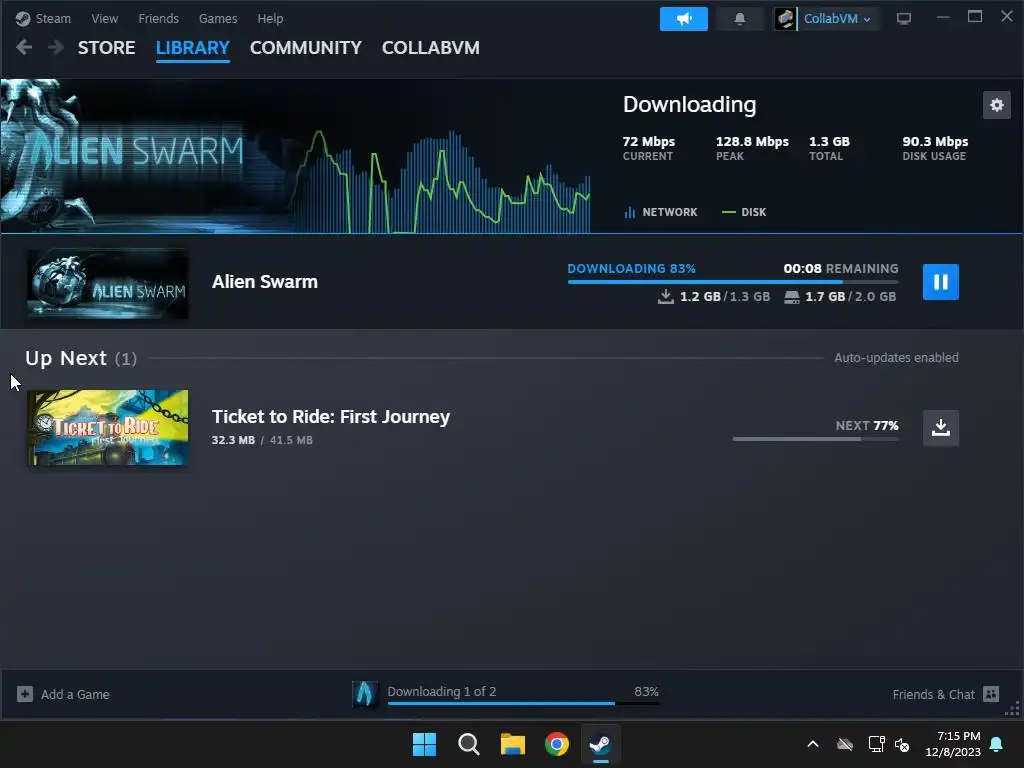Toggle the NETWORK graph legend
1024x768 pixels.
(x=661, y=212)
